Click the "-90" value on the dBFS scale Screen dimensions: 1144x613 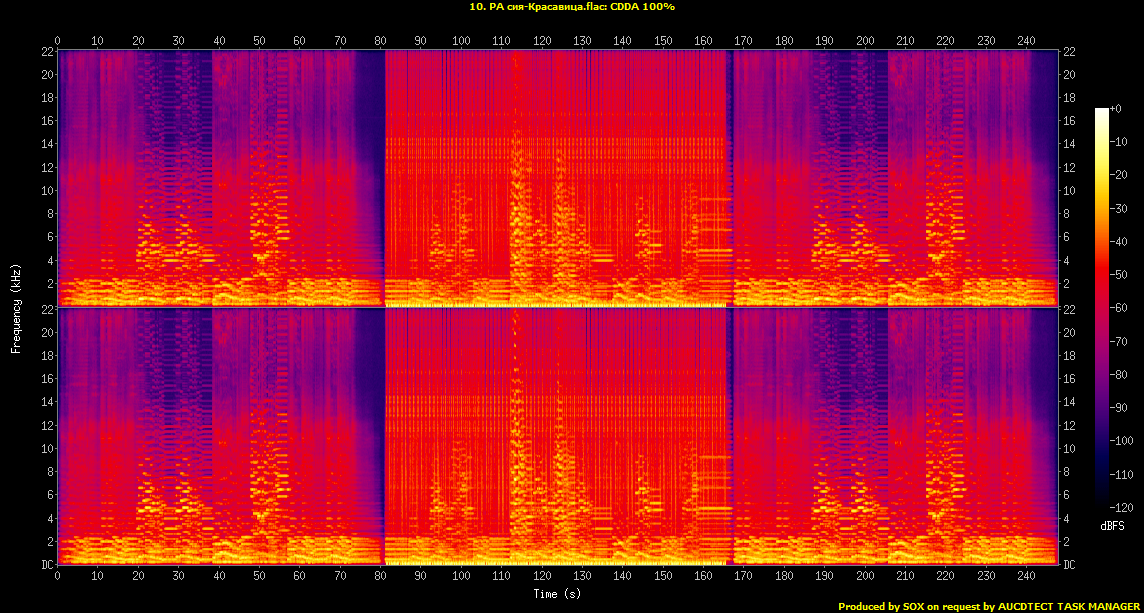tap(1118, 407)
